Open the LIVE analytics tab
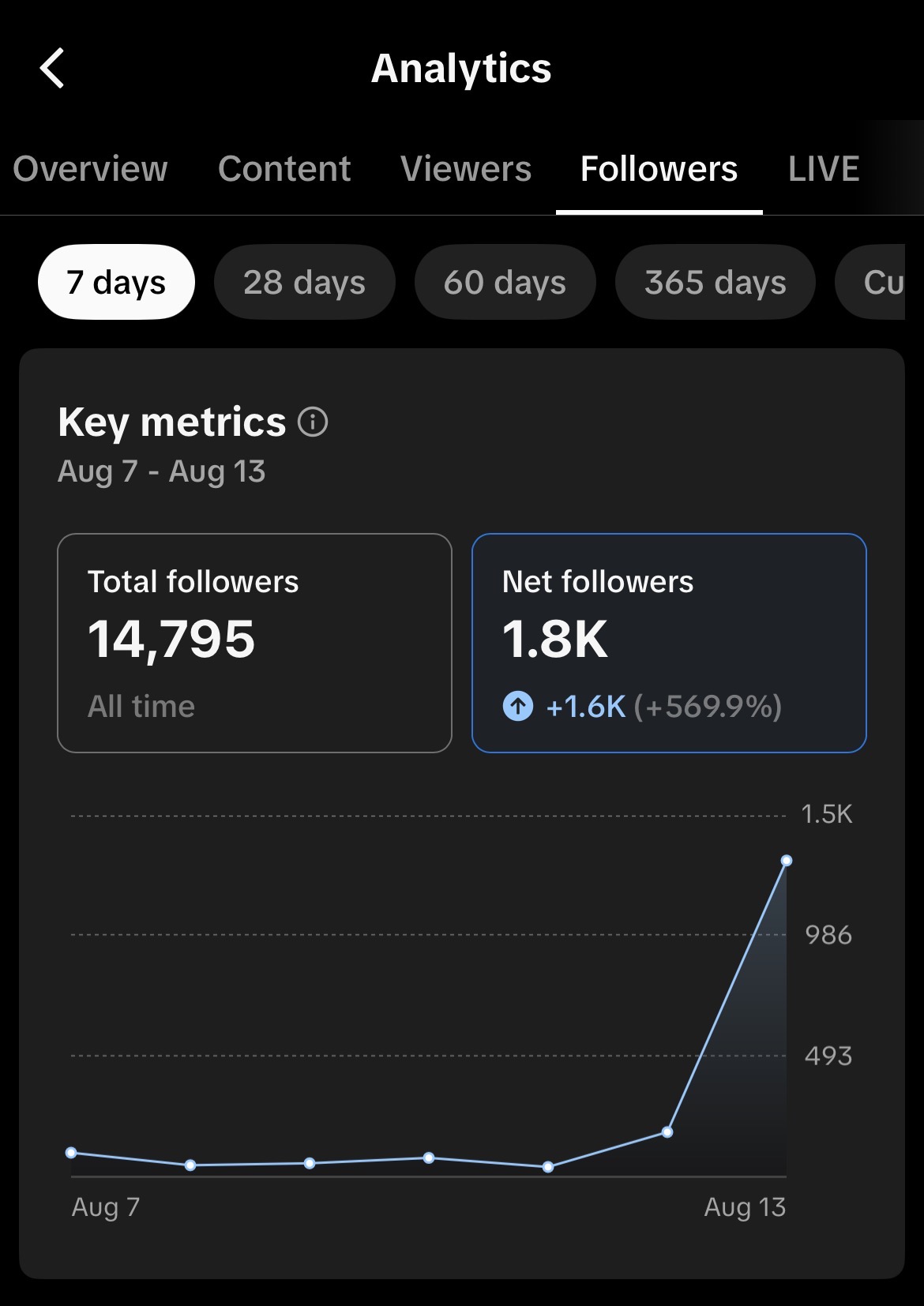Viewport: 924px width, 1306px height. tap(824, 168)
